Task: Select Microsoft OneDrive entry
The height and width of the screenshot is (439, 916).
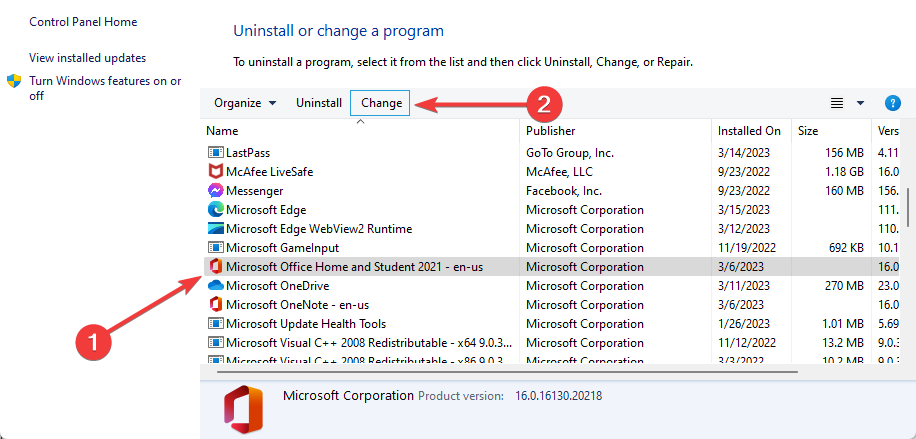Action: tap(277, 286)
